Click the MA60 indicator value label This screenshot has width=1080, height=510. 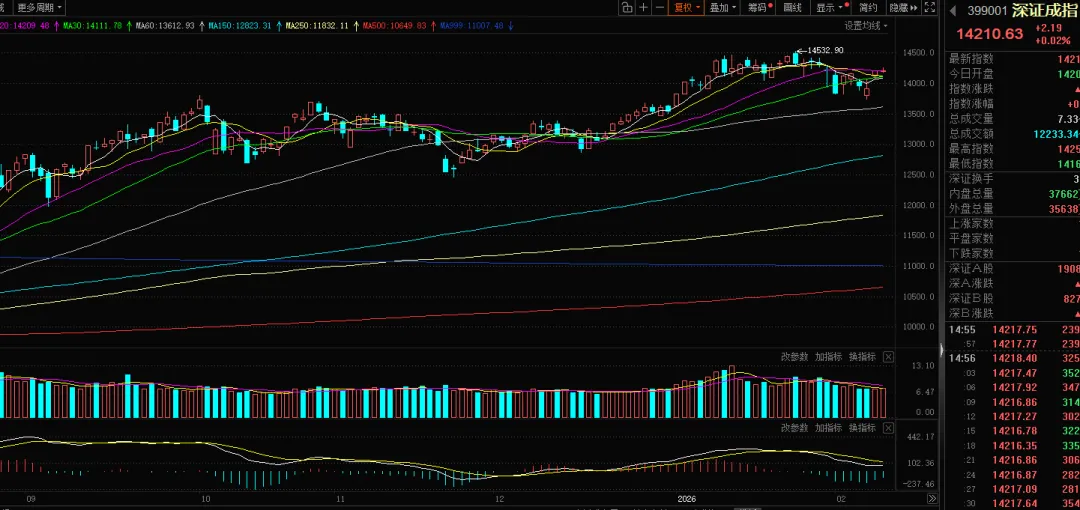pos(165,26)
